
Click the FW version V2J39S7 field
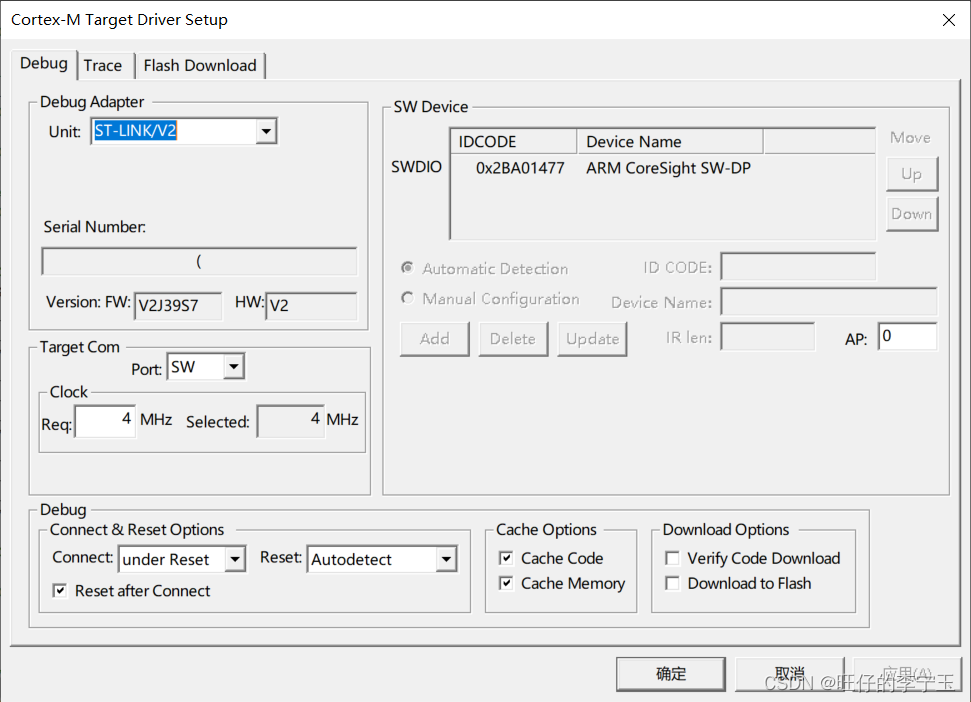tap(178, 306)
